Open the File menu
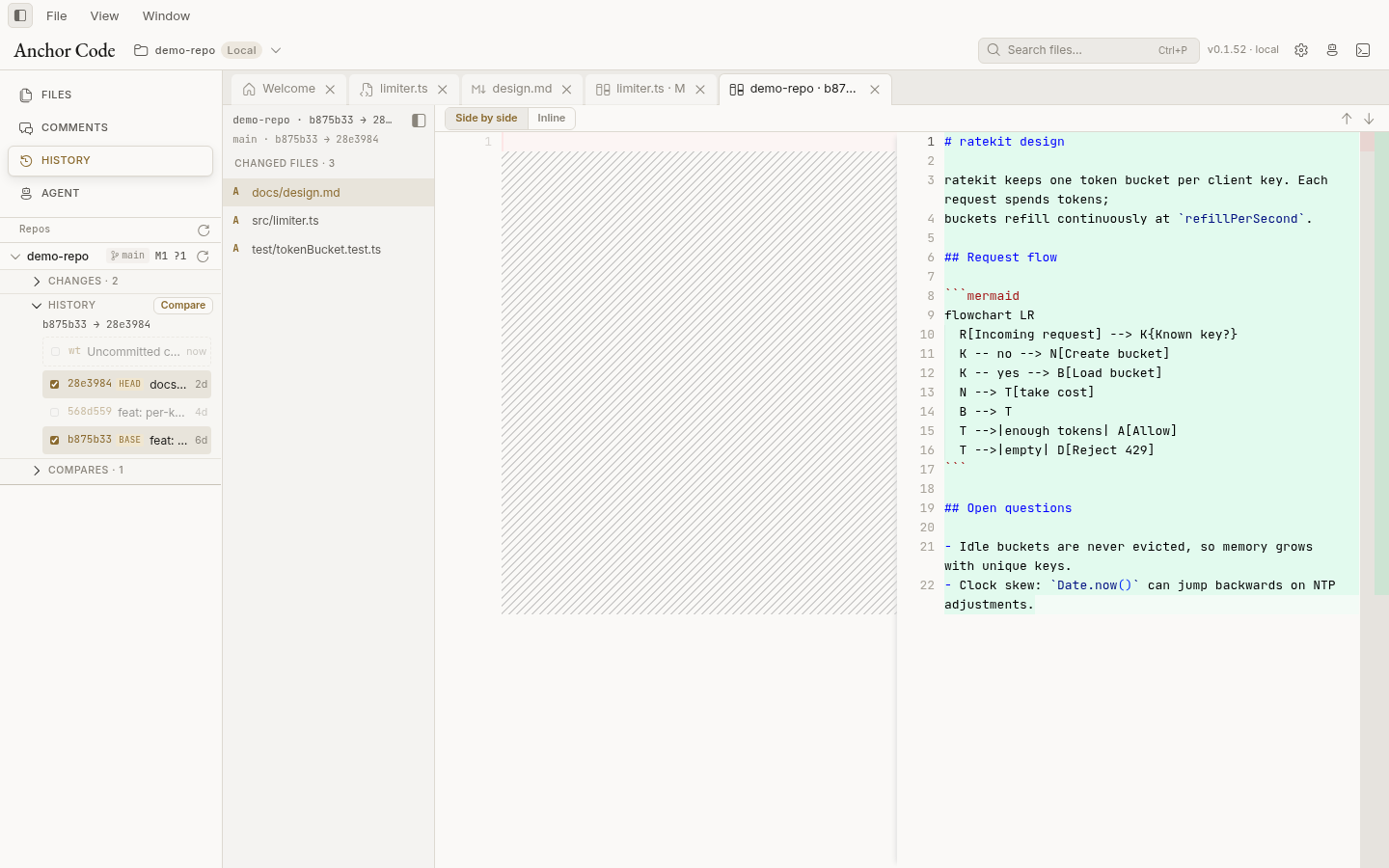The height and width of the screenshot is (868, 1389). (57, 15)
